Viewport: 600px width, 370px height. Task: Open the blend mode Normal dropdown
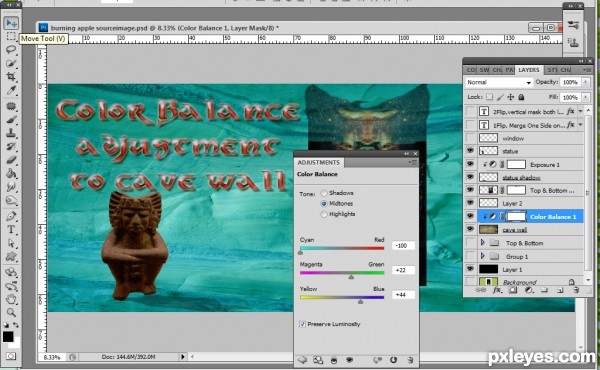point(499,82)
